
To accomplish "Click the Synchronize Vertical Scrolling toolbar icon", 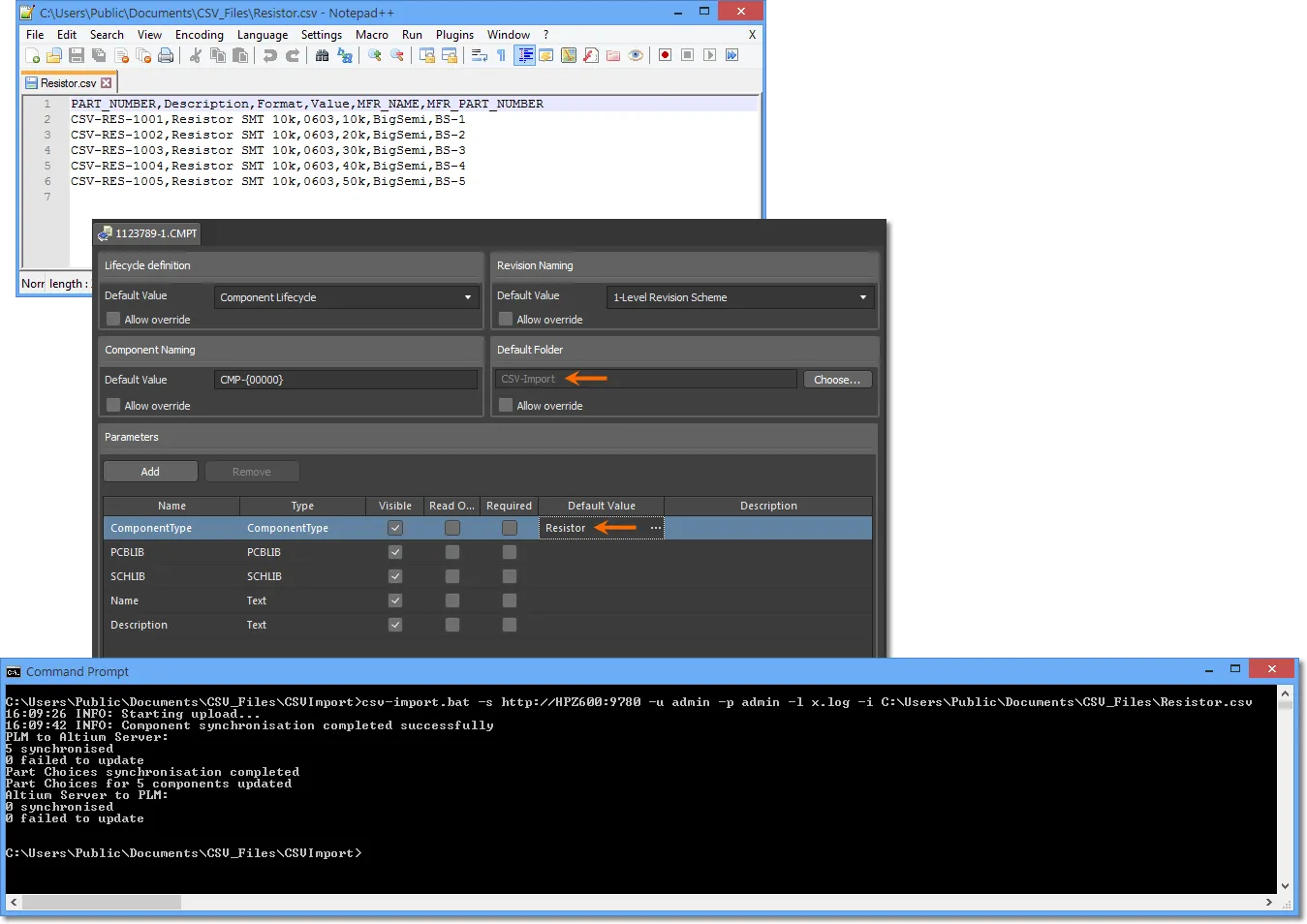I will click(x=427, y=55).
